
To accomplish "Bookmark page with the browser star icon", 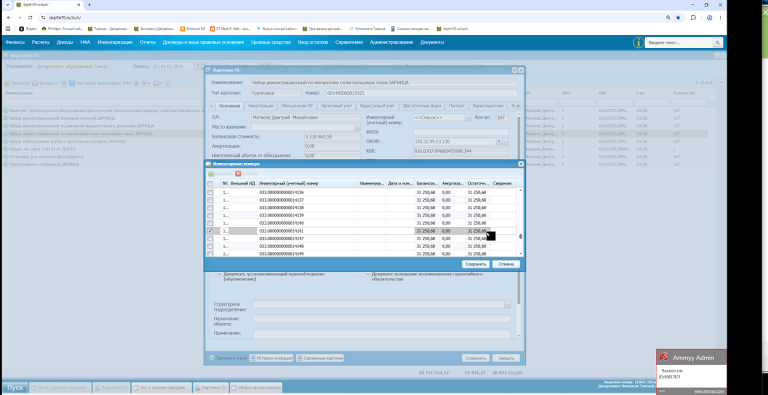I will point(678,18).
